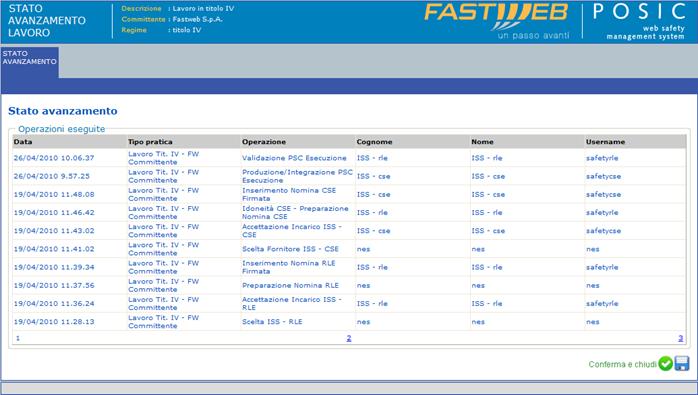Click Scelta Fornitore ISS - CSE entry
Viewport: 698px width, 395px height.
(x=290, y=249)
